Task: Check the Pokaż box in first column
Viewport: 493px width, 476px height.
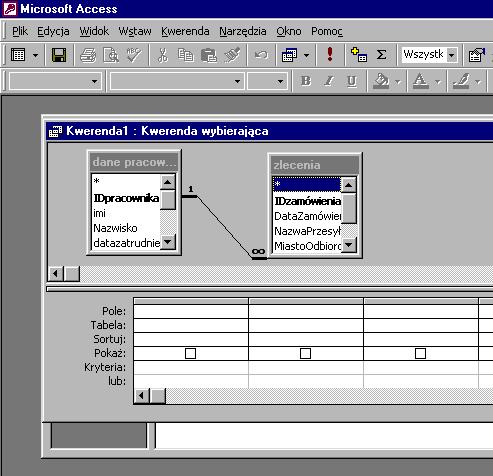Action: [190, 353]
